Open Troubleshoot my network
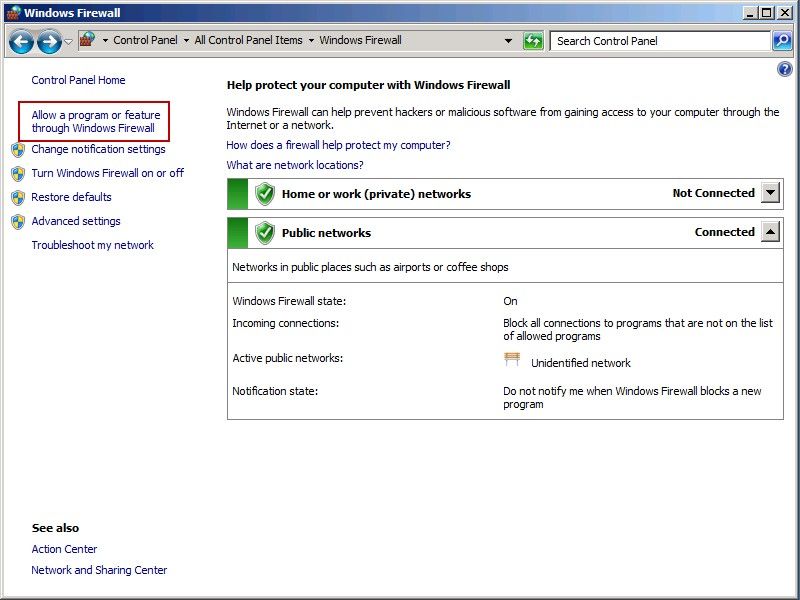The image size is (800, 600). pos(92,245)
